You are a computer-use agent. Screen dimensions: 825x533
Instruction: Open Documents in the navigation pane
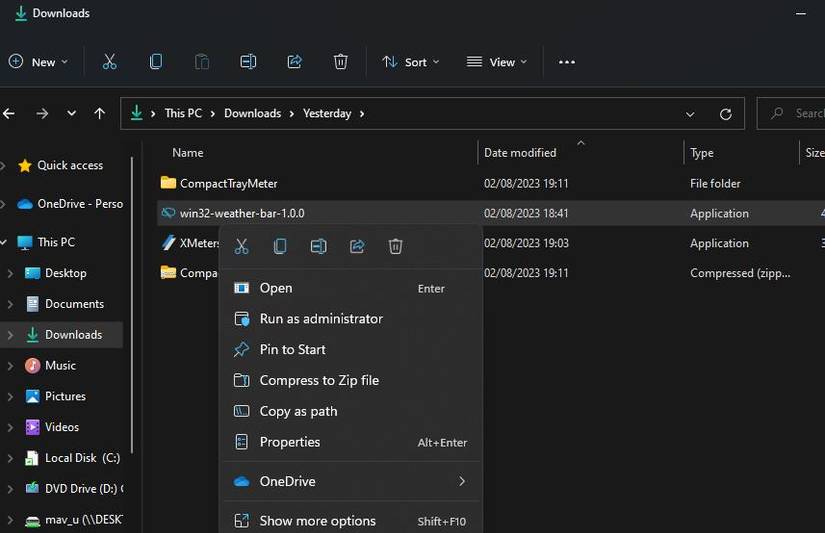pyautogui.click(x=74, y=304)
